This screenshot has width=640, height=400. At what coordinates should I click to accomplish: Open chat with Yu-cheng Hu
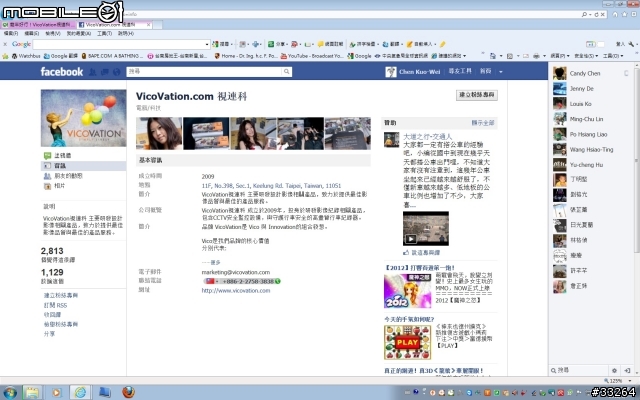pyautogui.click(x=590, y=165)
